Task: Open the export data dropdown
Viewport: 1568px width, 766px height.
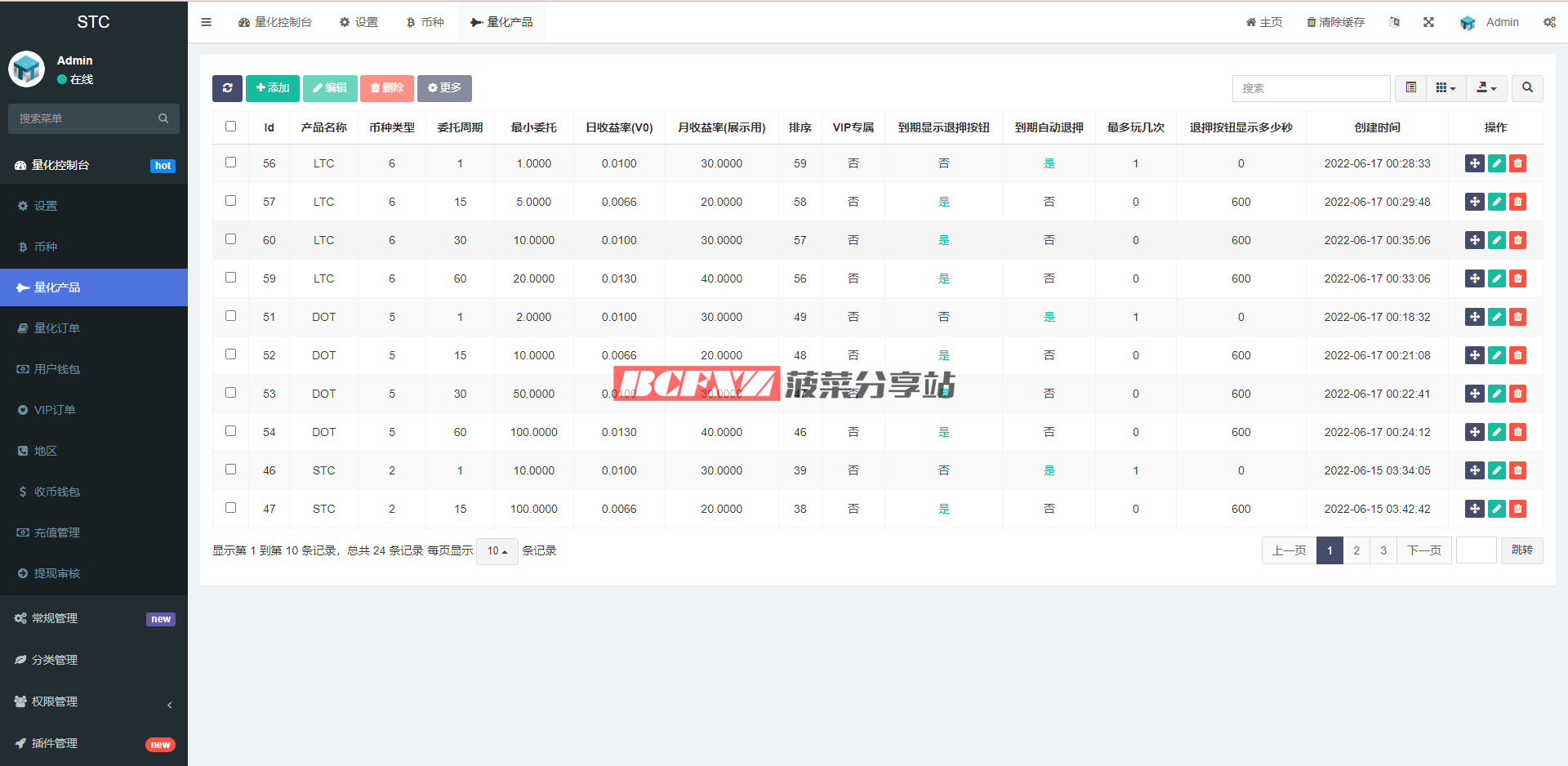Action: click(1486, 88)
